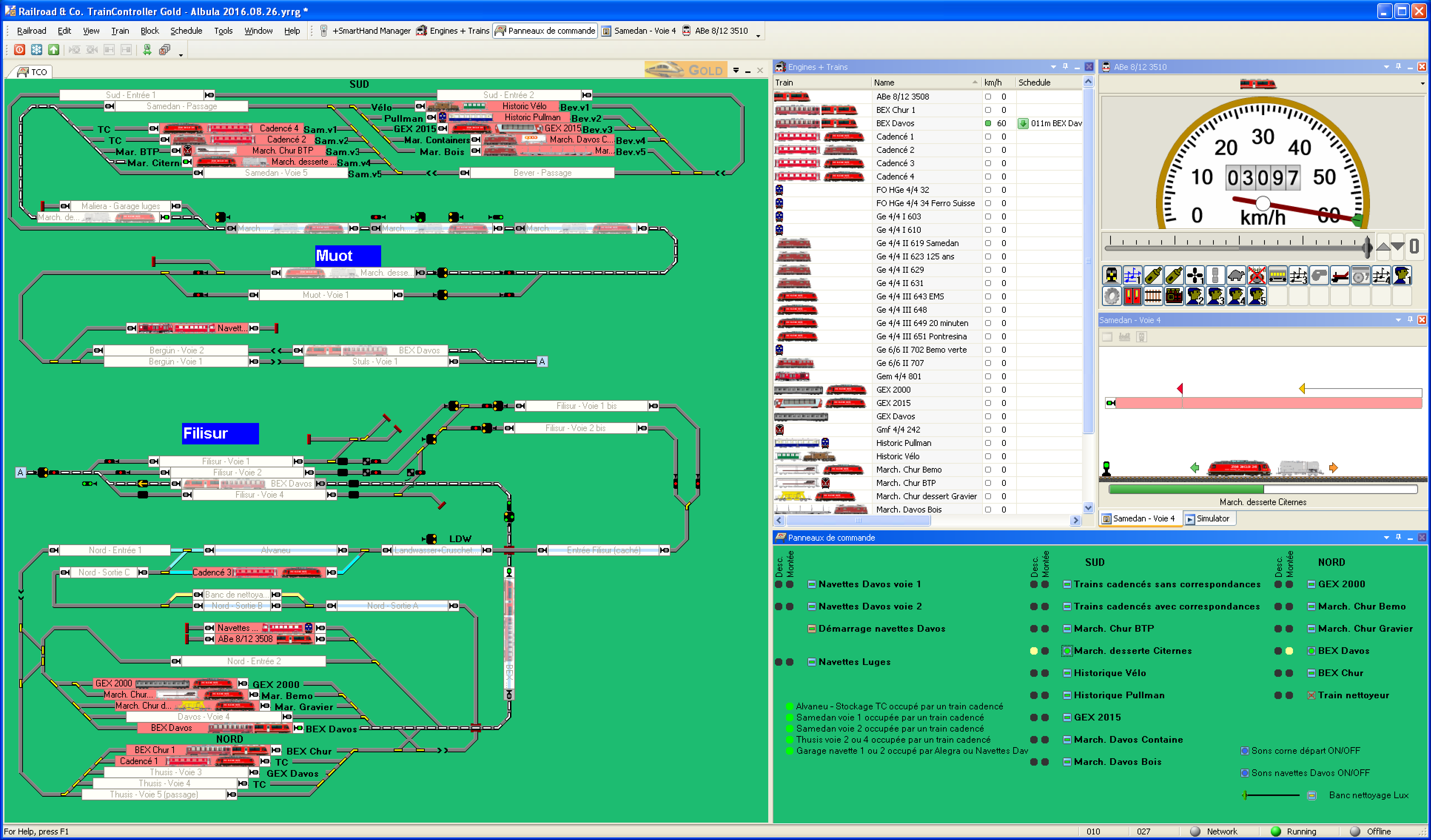Image resolution: width=1431 pixels, height=840 pixels.
Task: Toggle the first olive bottle function
Action: 1153,275
